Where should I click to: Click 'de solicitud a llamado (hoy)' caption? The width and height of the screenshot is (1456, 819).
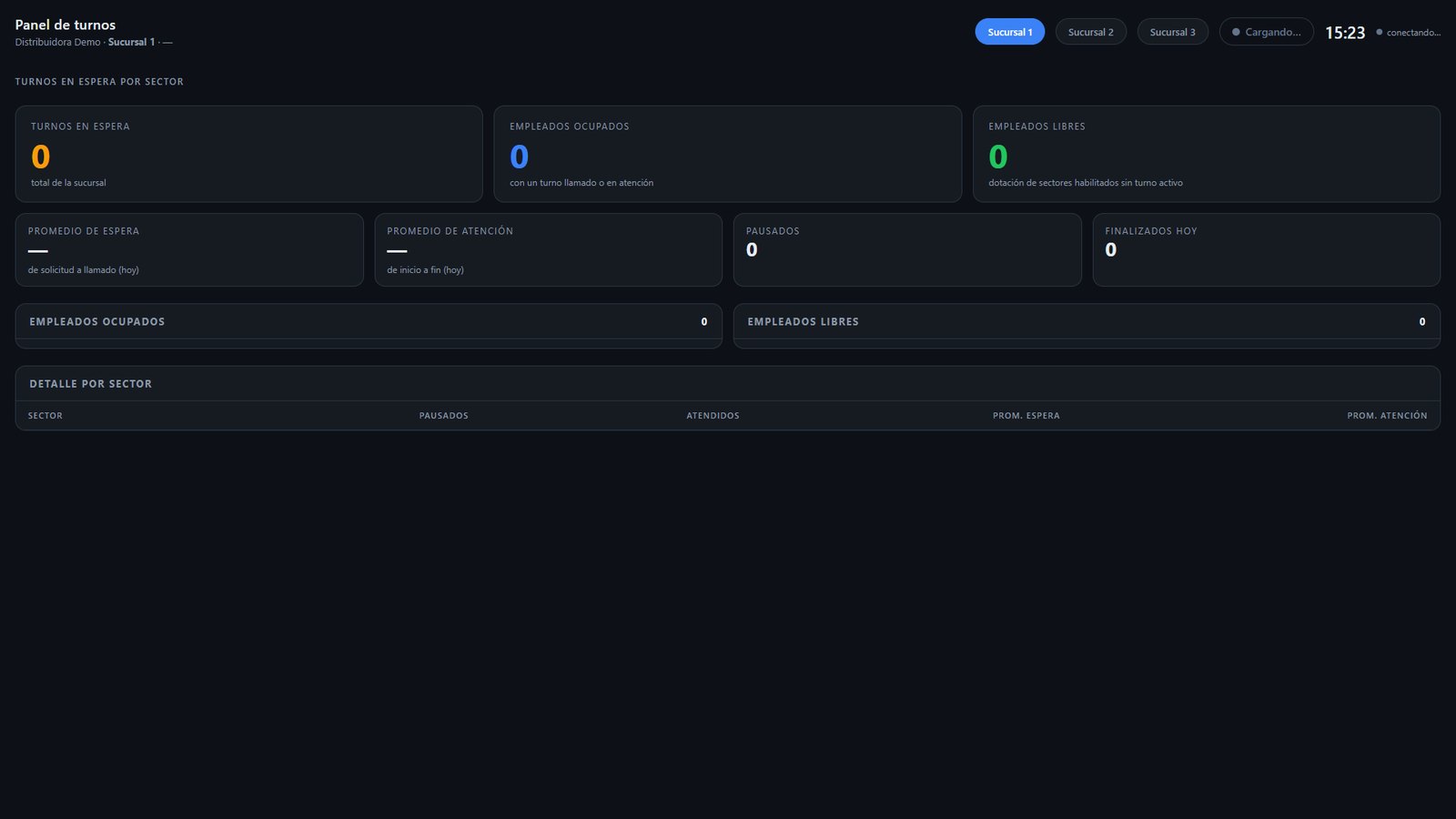[x=84, y=270]
